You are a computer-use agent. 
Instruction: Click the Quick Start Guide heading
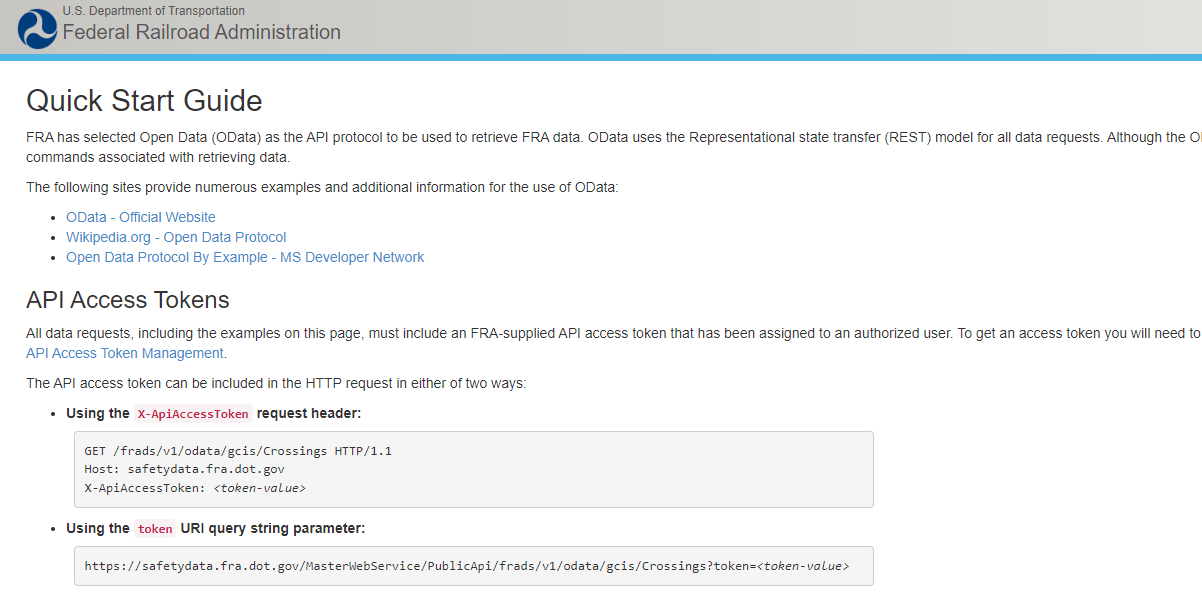click(144, 100)
